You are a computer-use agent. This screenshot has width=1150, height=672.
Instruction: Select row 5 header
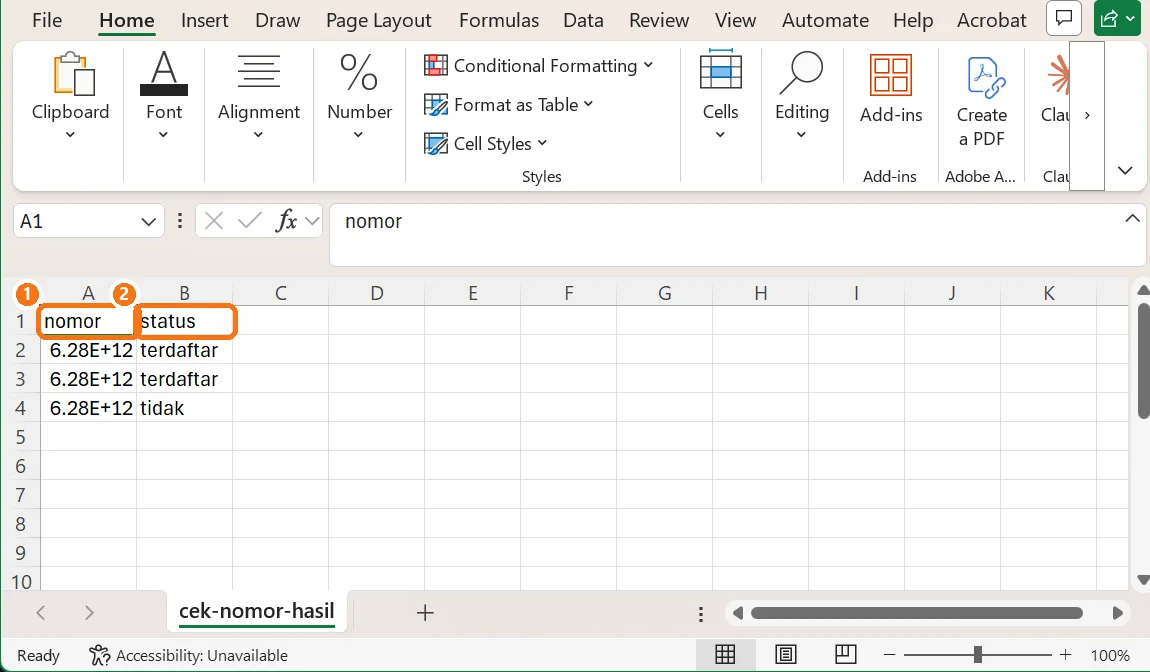(x=21, y=437)
